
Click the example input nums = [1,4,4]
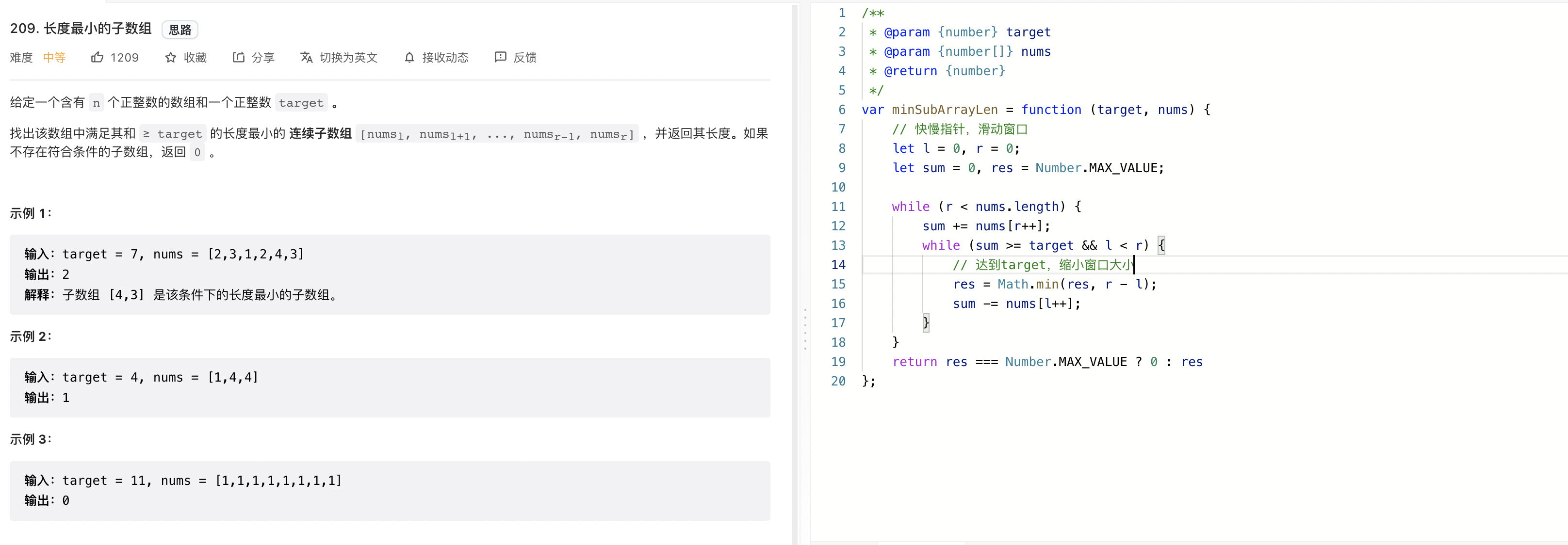206,377
